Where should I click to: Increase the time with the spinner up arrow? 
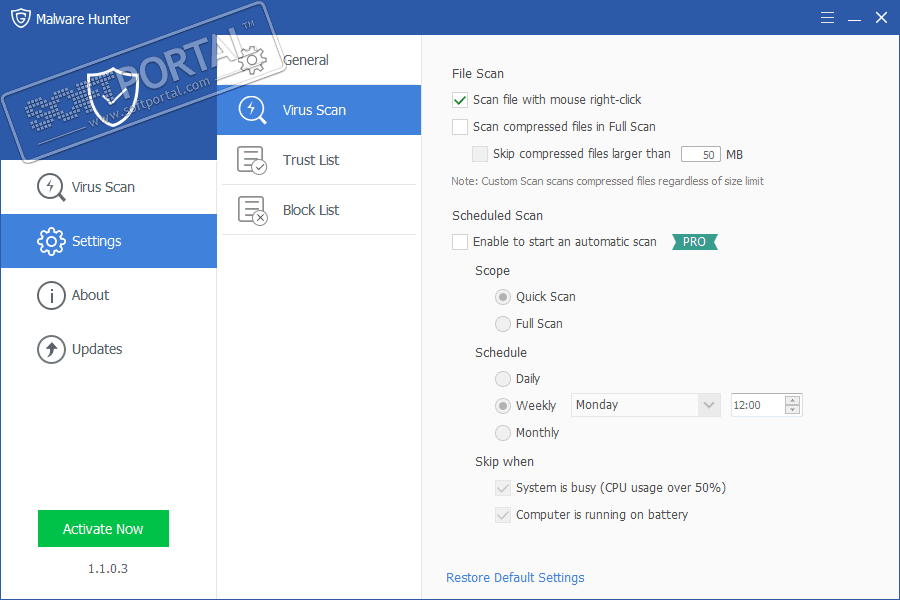tap(793, 400)
